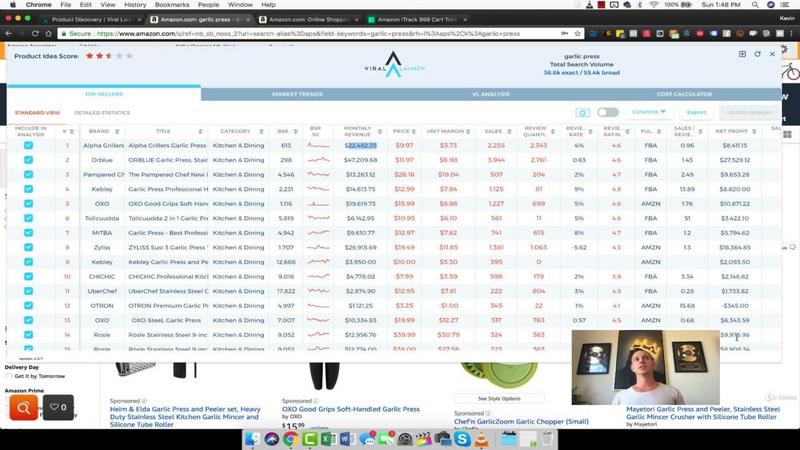Open the Columns dropdown

pos(648,112)
